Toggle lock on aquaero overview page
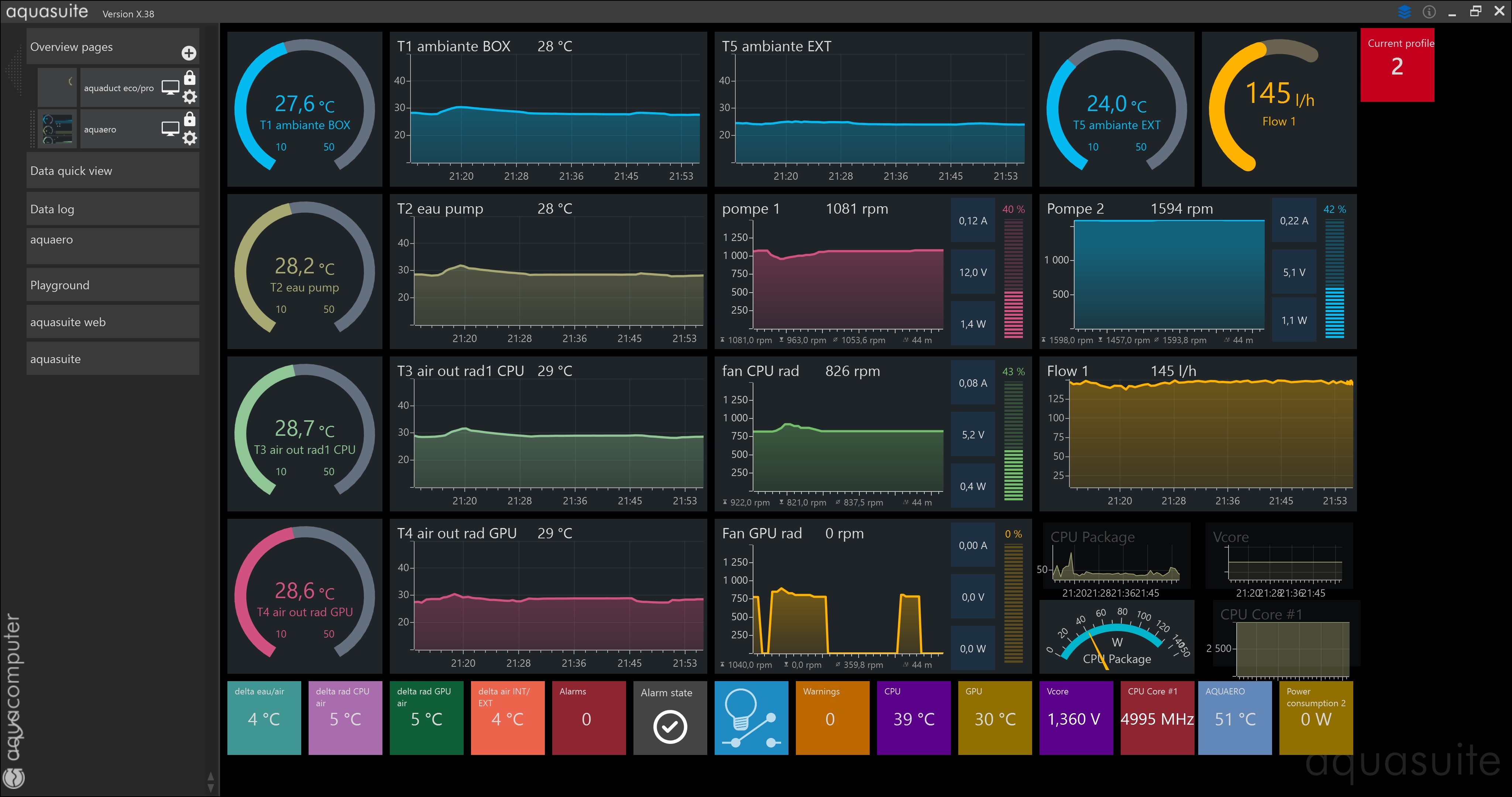 point(190,119)
